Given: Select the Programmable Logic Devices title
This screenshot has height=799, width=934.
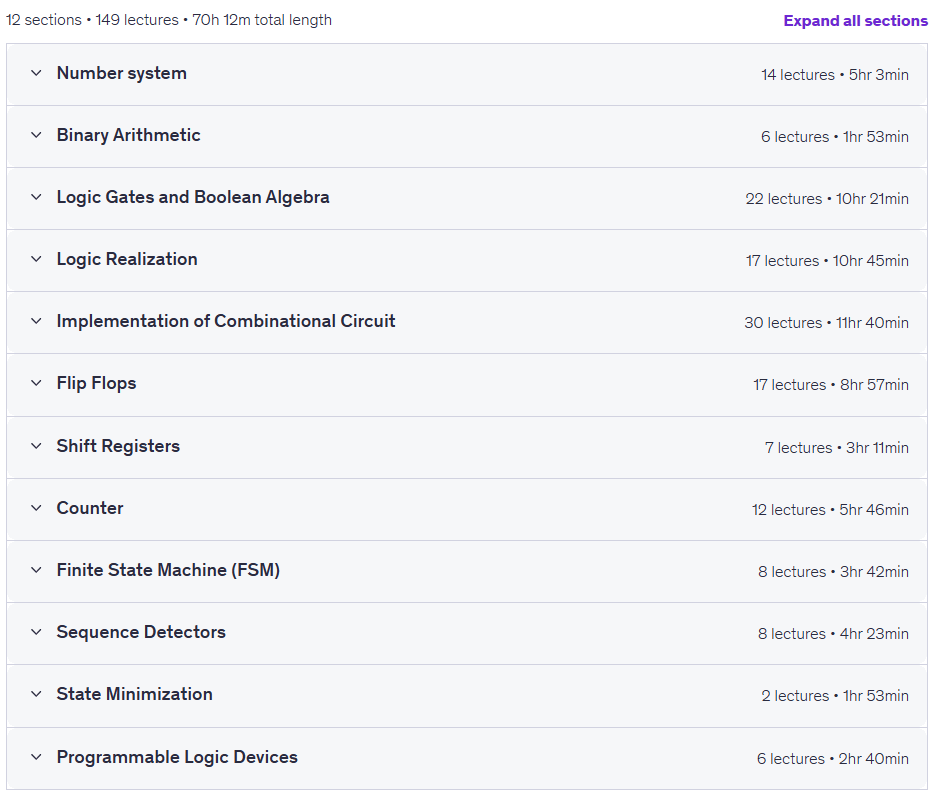Looking at the screenshot, I should click(177, 757).
